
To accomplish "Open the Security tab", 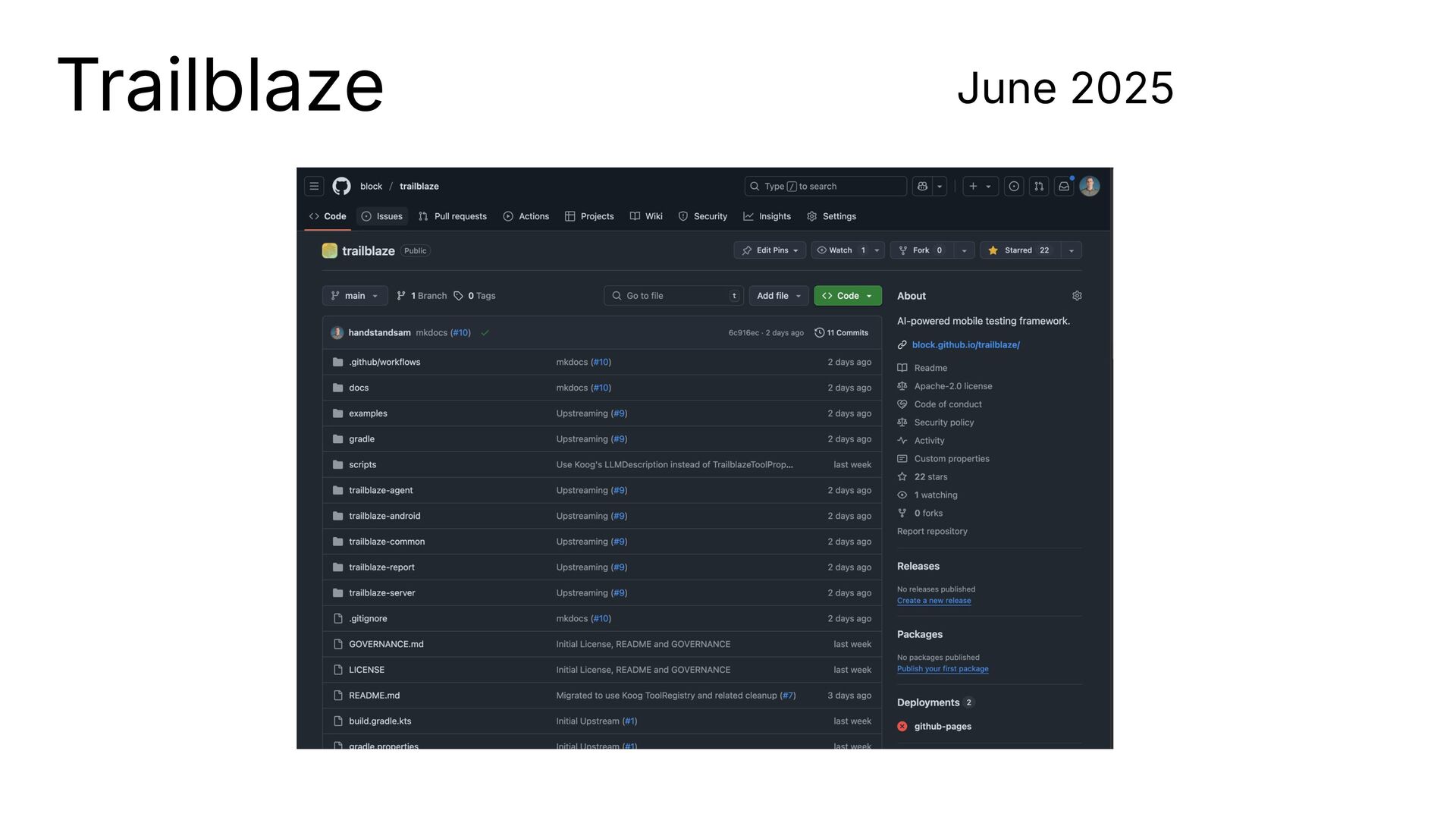I will (703, 216).
